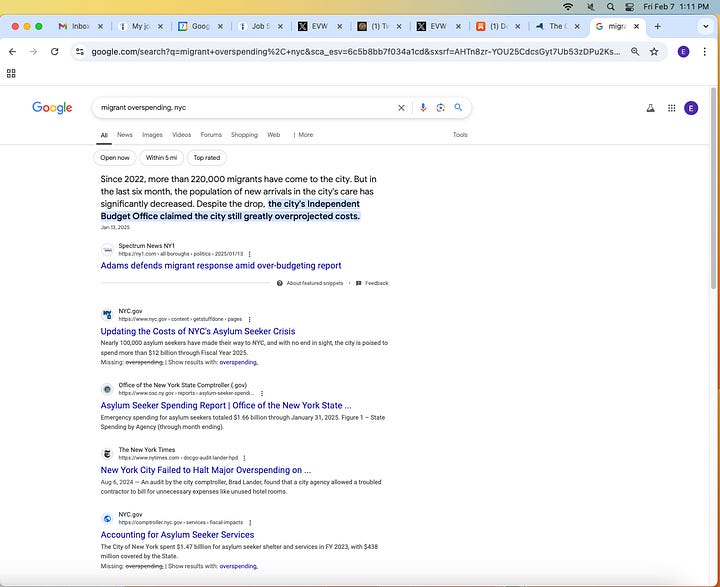Screen dimensions: 720x587
Task: Open Asylum Seeker Spending Report link
Action: click(226, 405)
